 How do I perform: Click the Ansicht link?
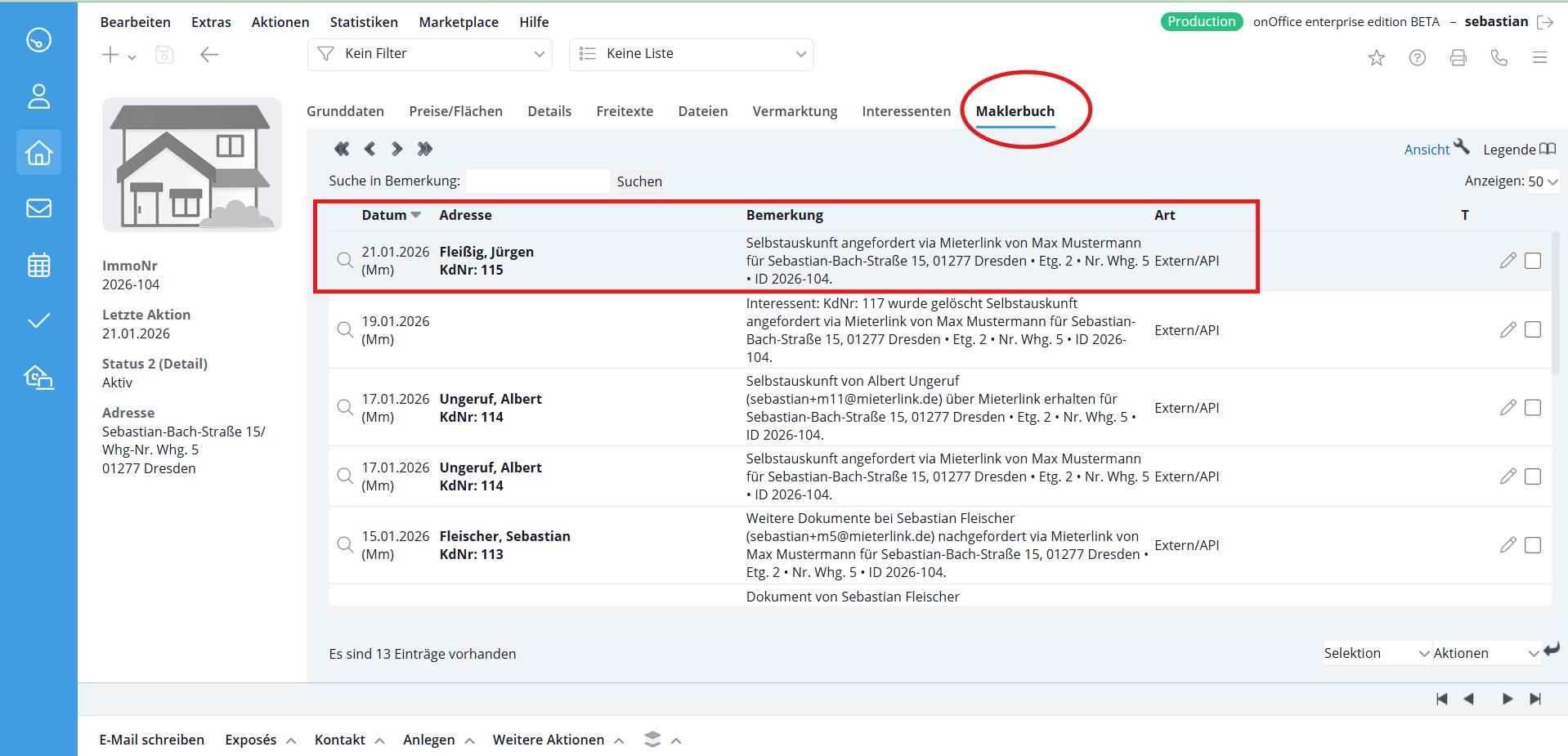[x=1427, y=150]
